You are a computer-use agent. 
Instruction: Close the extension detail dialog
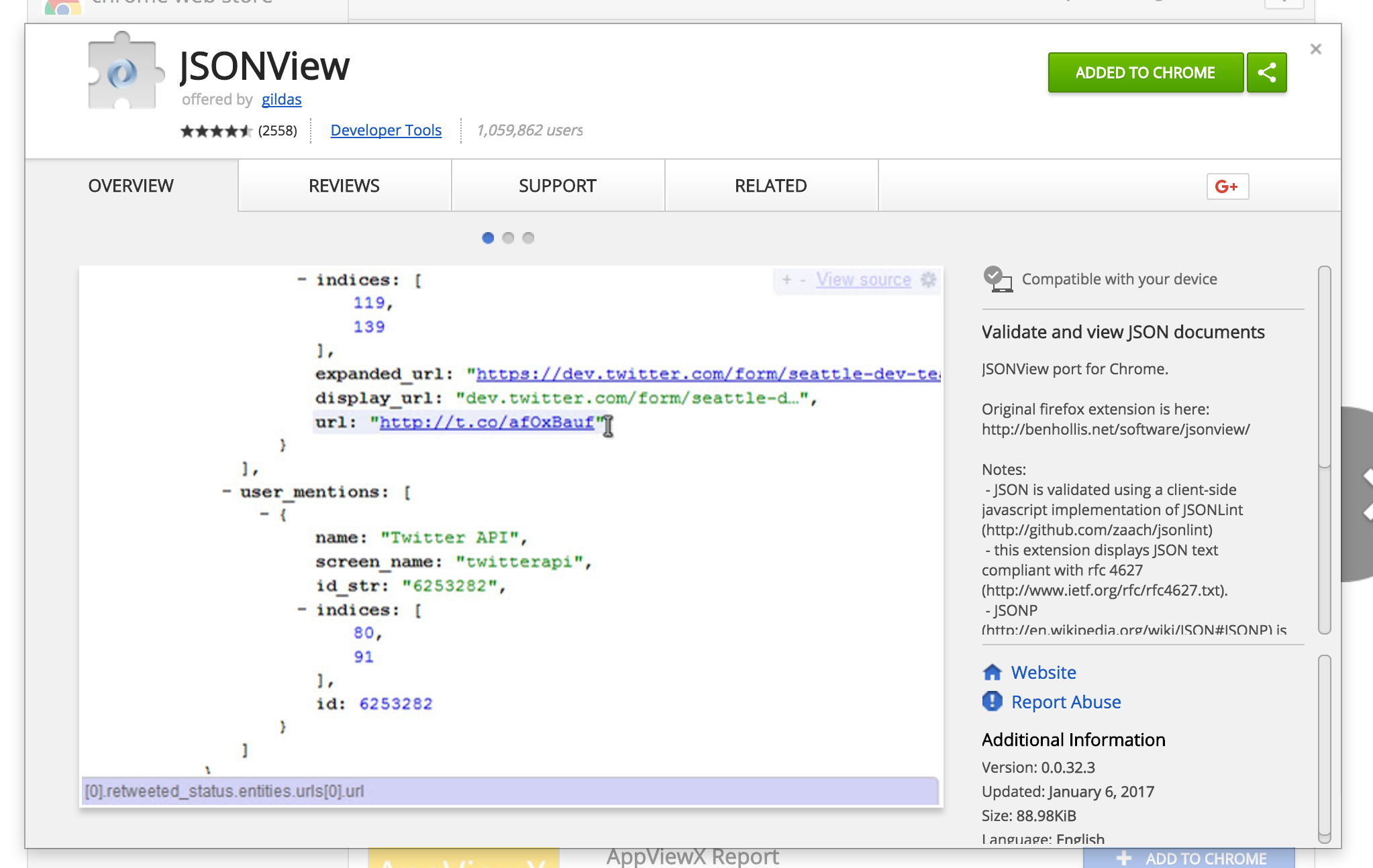tap(1315, 49)
